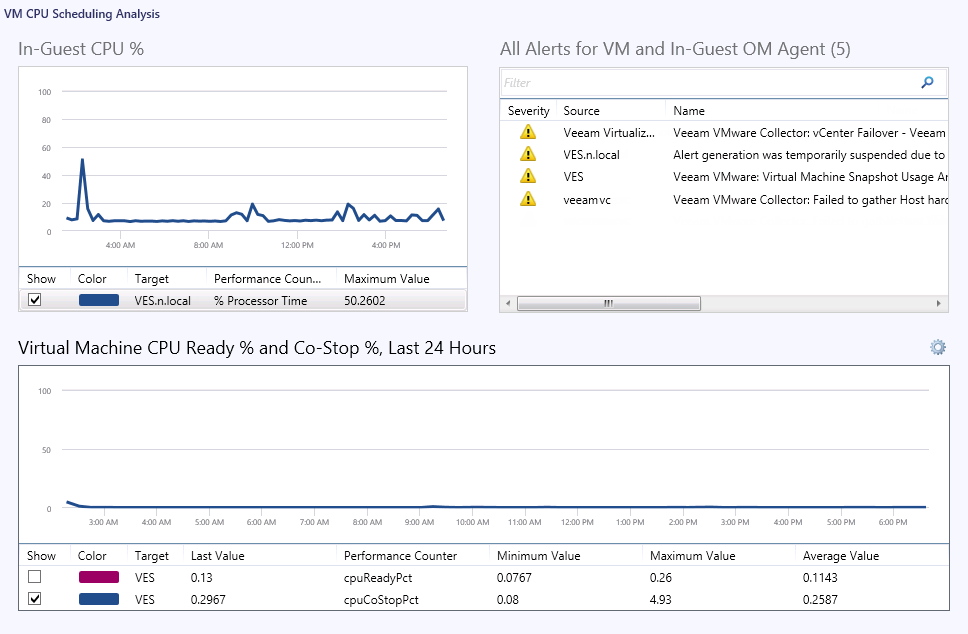
Task: Enable Show checkbox for cpuReadyPct series
Action: click(35, 577)
